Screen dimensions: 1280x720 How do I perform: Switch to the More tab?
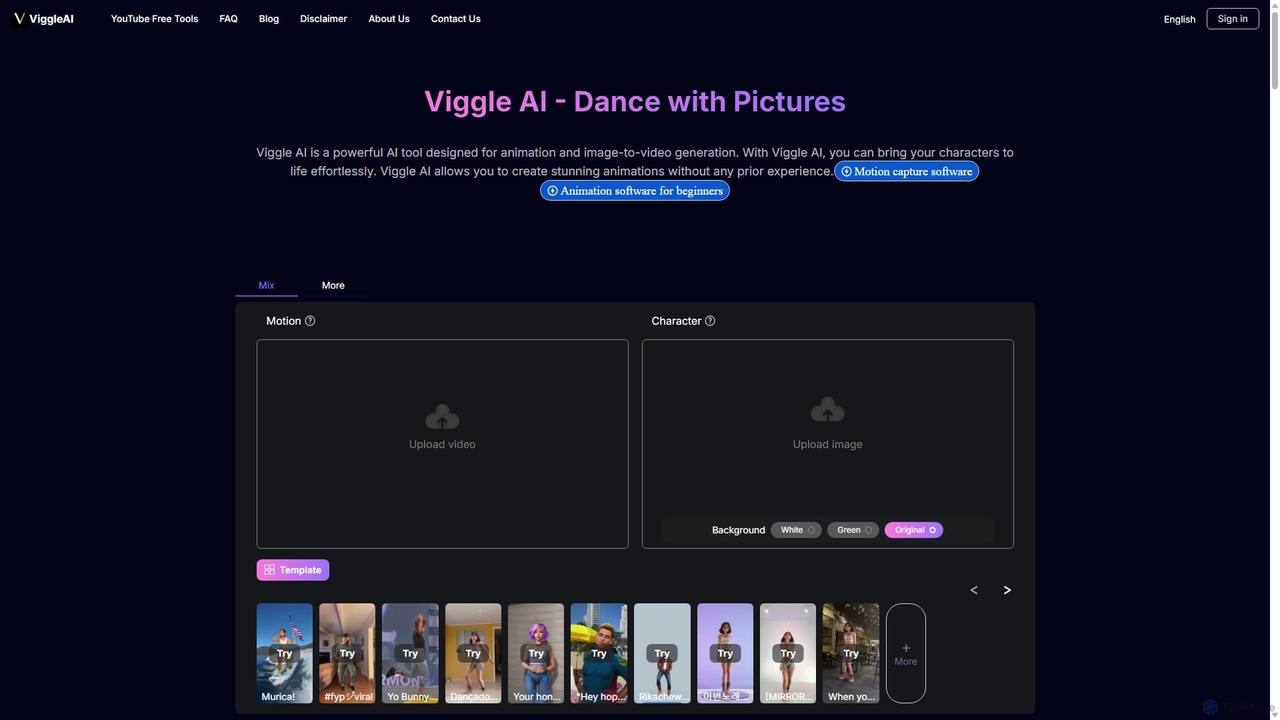pos(333,286)
